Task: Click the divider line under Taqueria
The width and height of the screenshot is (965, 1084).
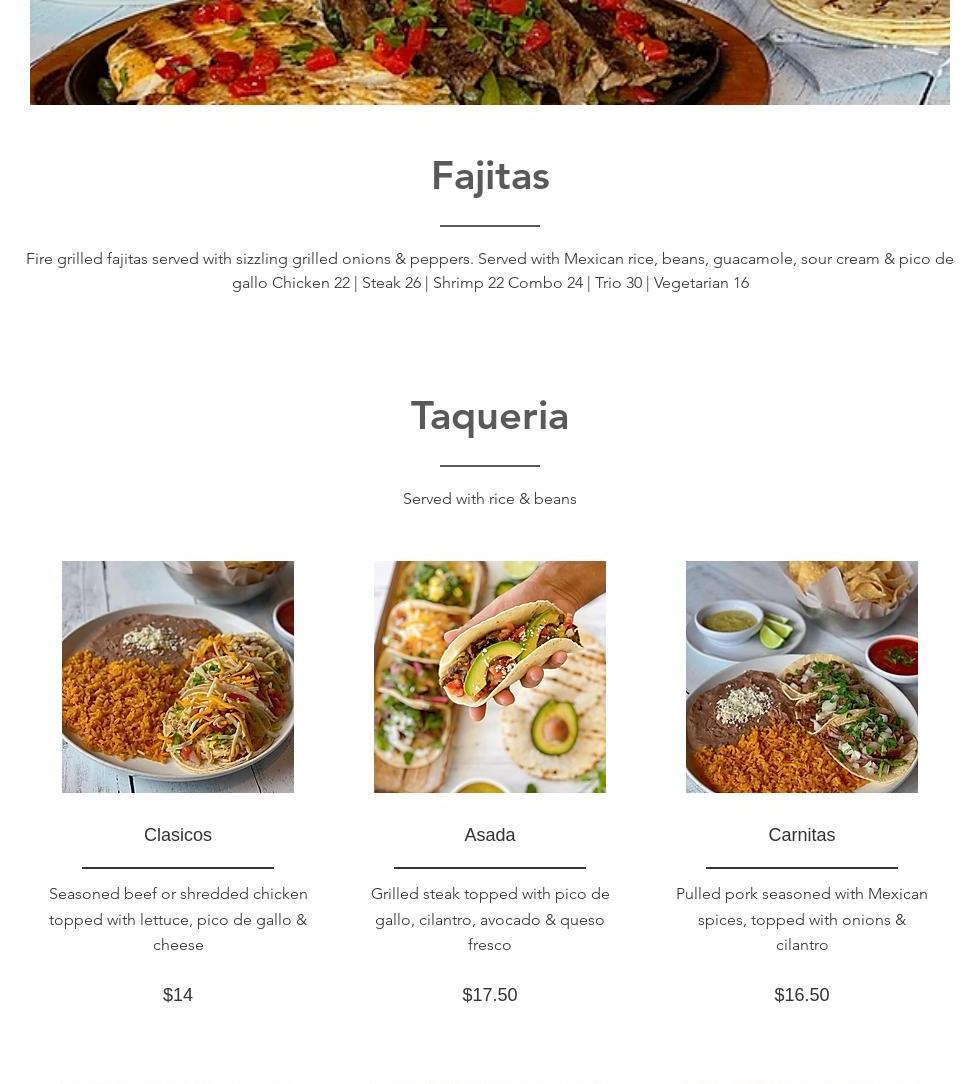Action: [x=489, y=466]
